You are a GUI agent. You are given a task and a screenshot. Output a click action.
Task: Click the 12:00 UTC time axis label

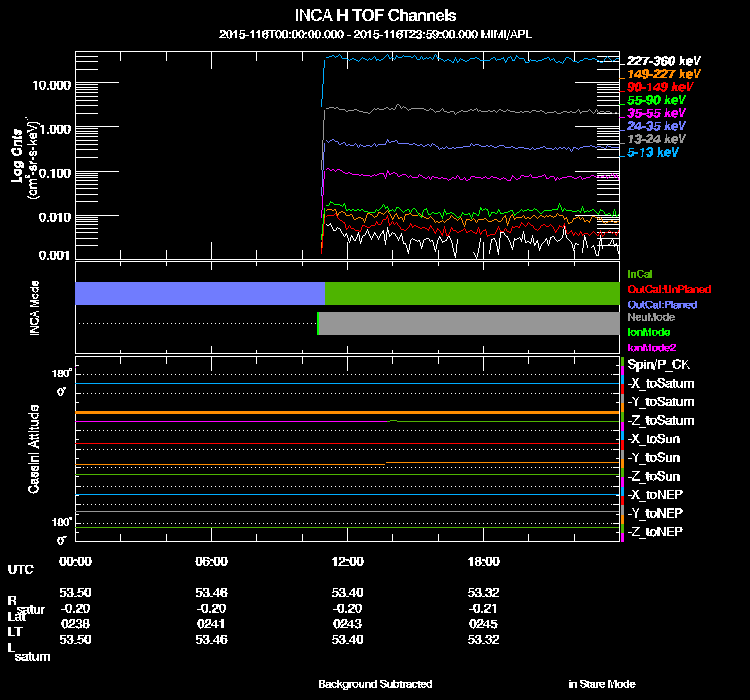pyautogui.click(x=347, y=561)
